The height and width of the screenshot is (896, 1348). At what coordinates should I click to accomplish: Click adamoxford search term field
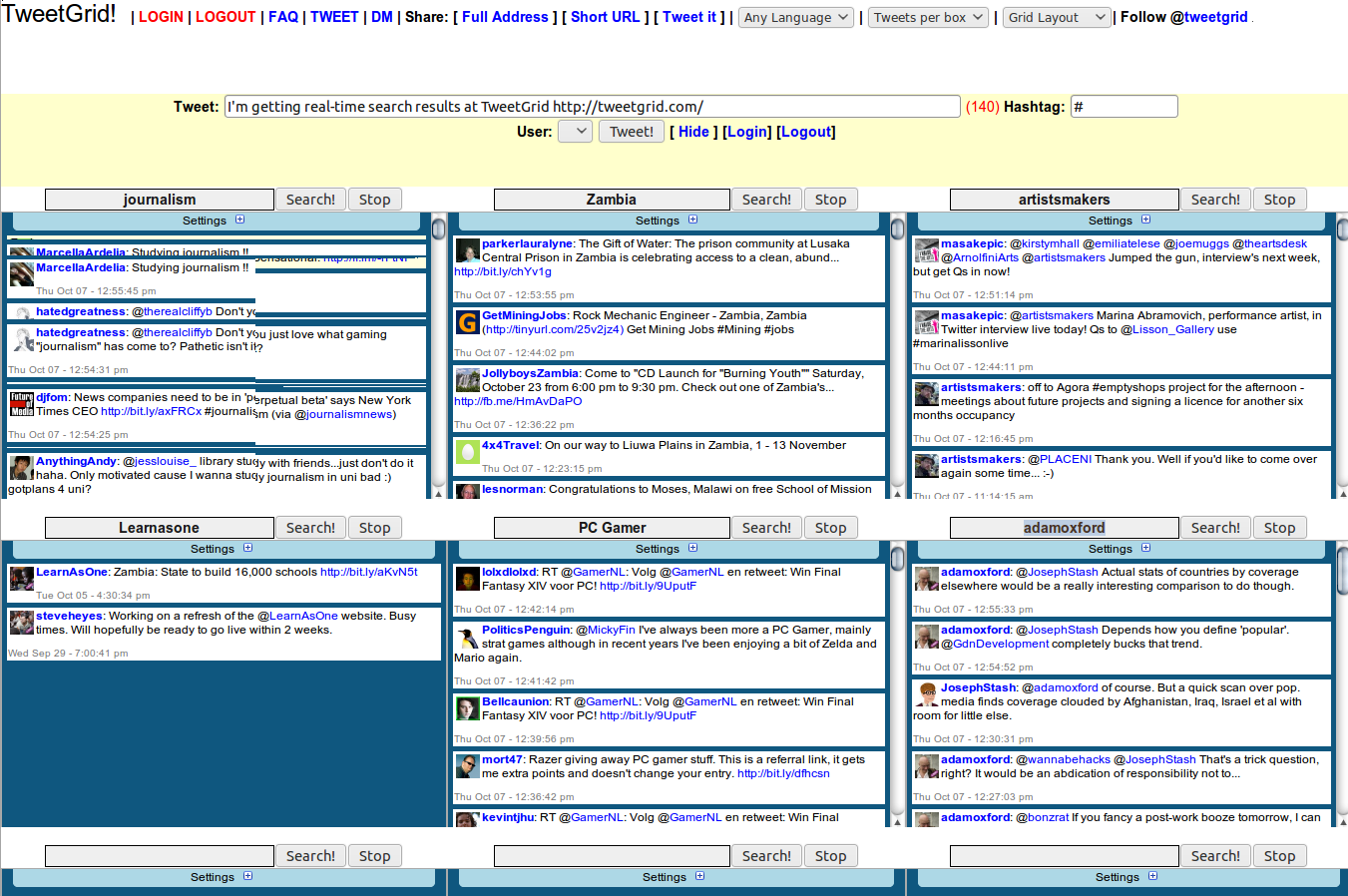coord(1064,528)
